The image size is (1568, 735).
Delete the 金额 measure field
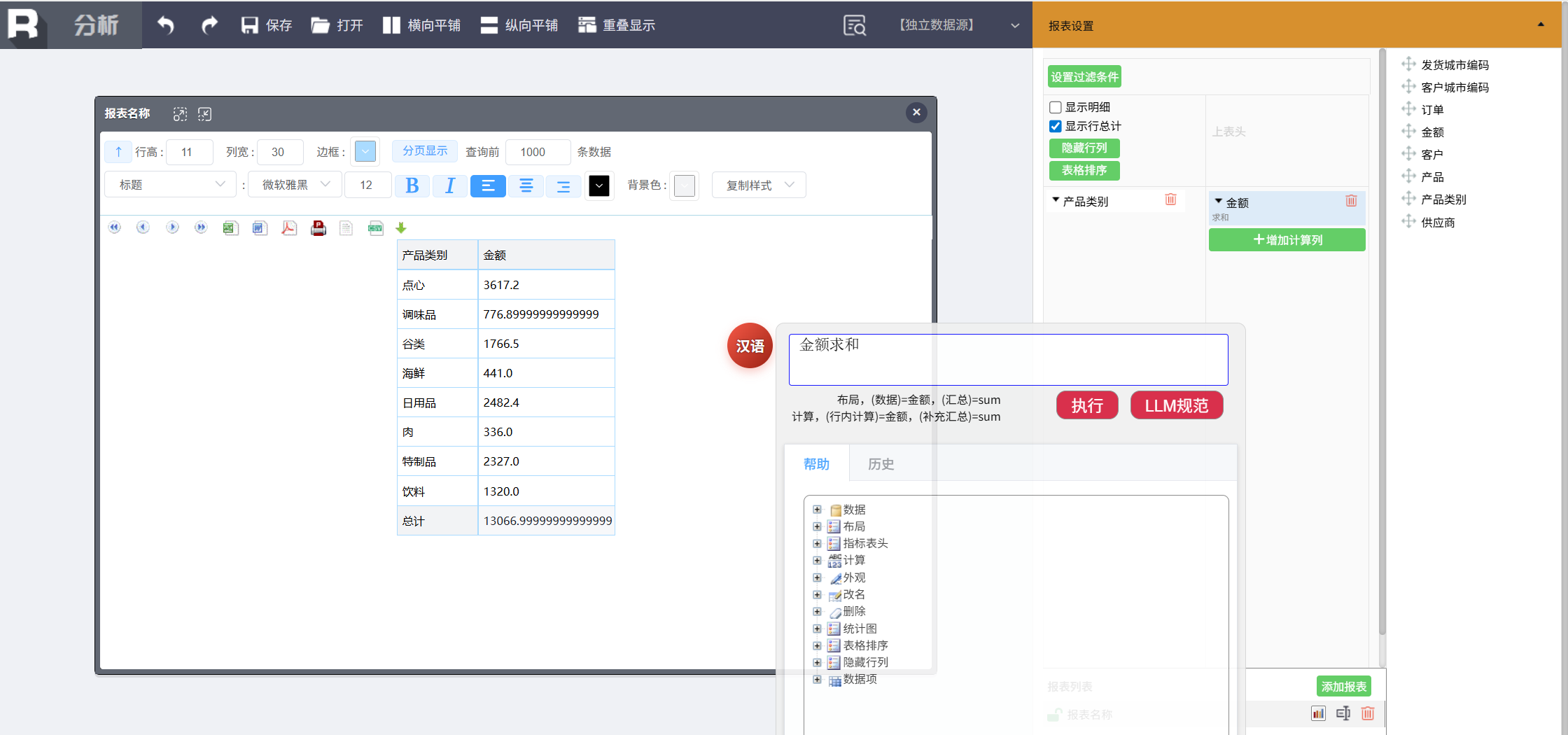point(1351,201)
